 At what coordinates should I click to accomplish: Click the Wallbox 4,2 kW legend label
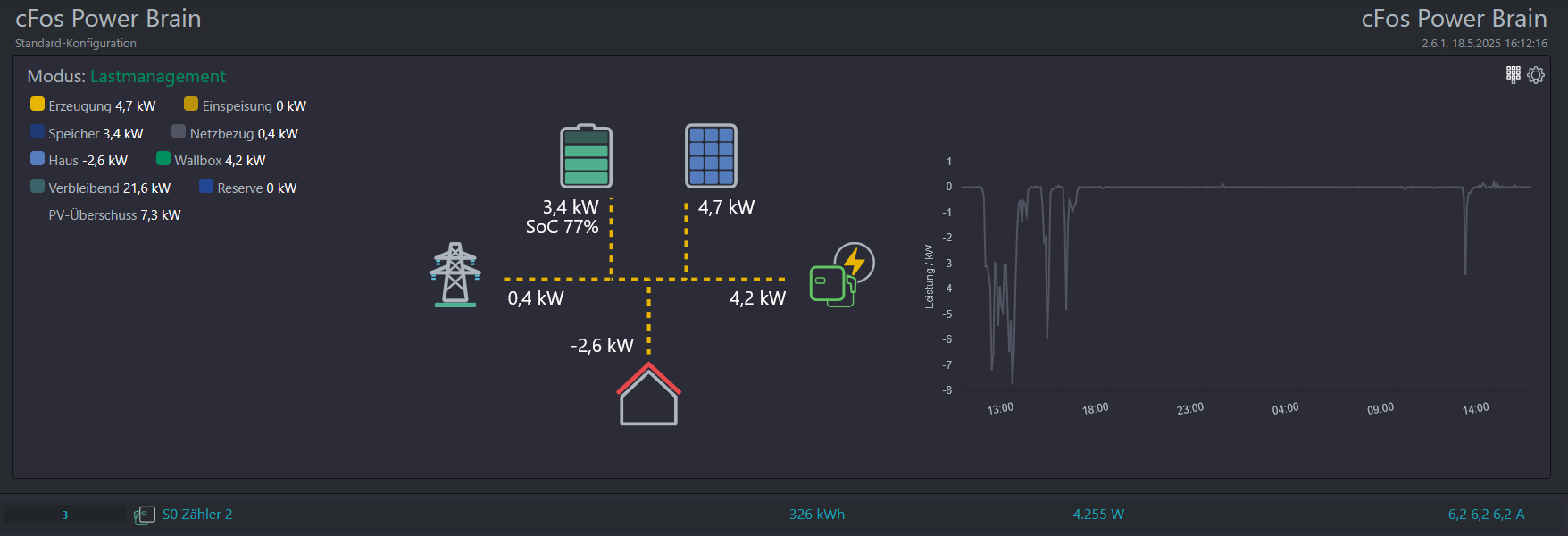(220, 161)
